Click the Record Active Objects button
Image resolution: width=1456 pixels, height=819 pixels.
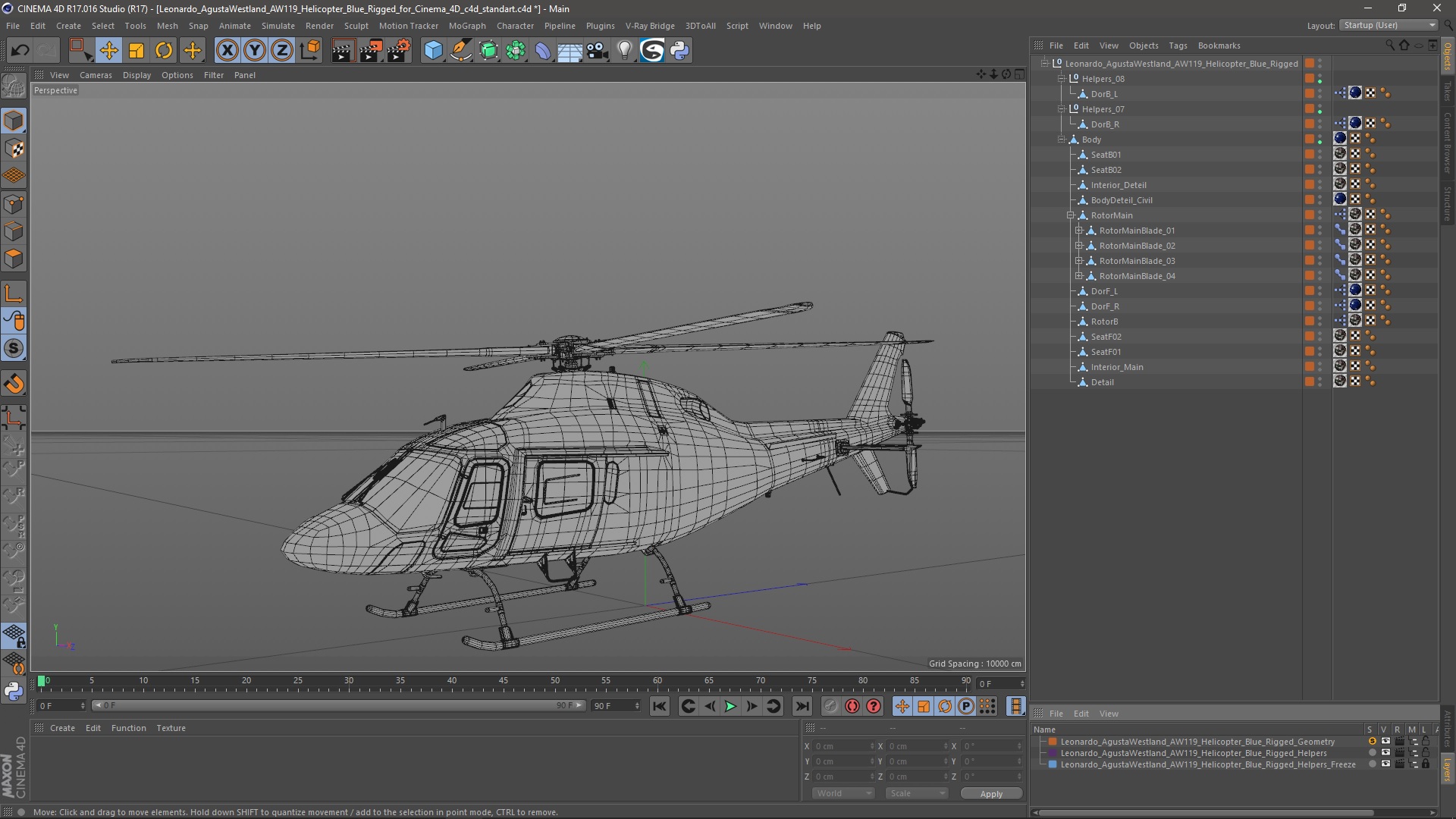click(831, 706)
